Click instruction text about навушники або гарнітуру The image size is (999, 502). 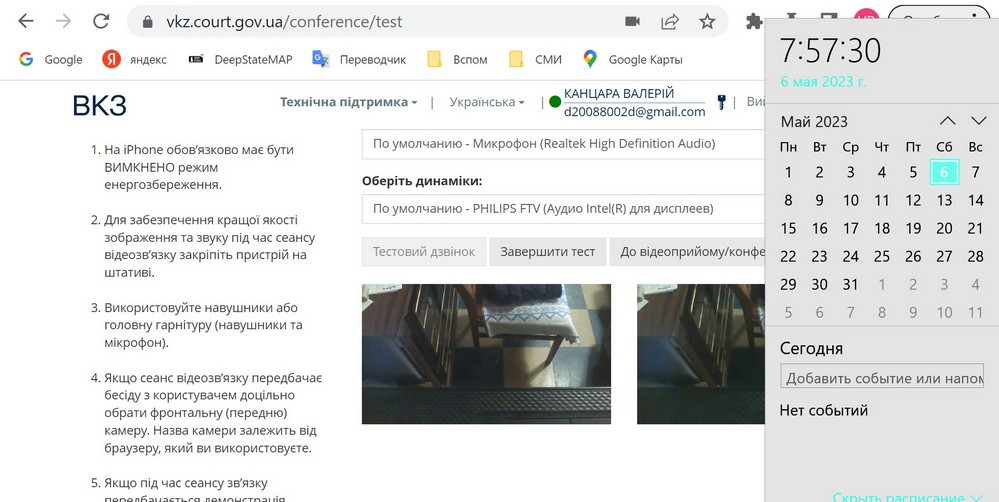tap(203, 325)
